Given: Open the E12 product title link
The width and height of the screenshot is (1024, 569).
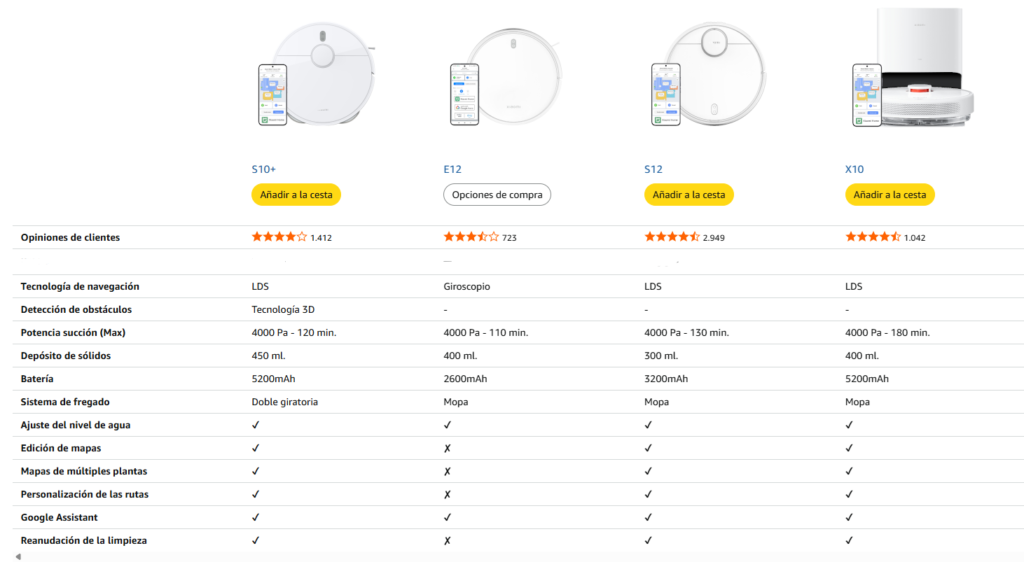Looking at the screenshot, I should pyautogui.click(x=453, y=169).
